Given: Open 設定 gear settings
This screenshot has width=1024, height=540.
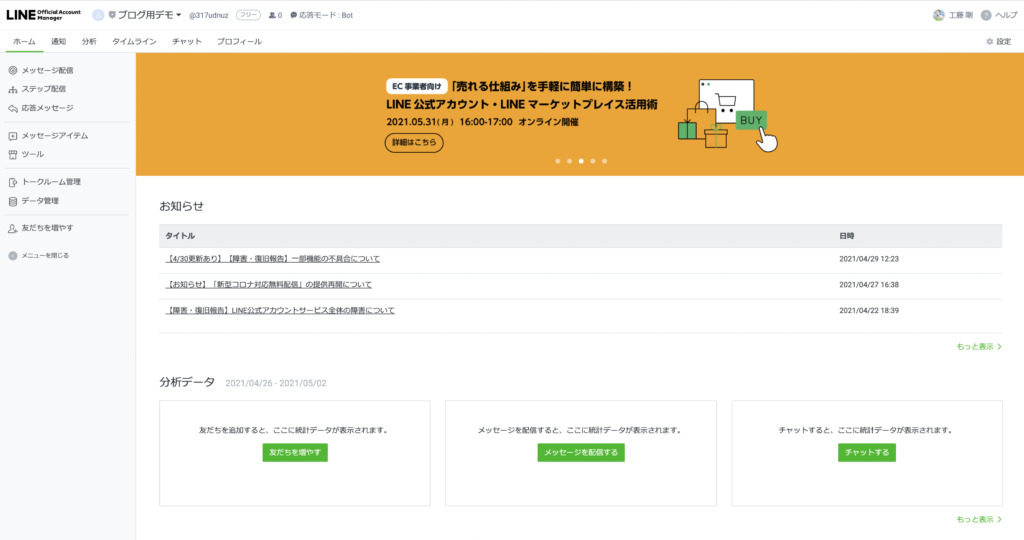Looking at the screenshot, I should coord(990,42).
